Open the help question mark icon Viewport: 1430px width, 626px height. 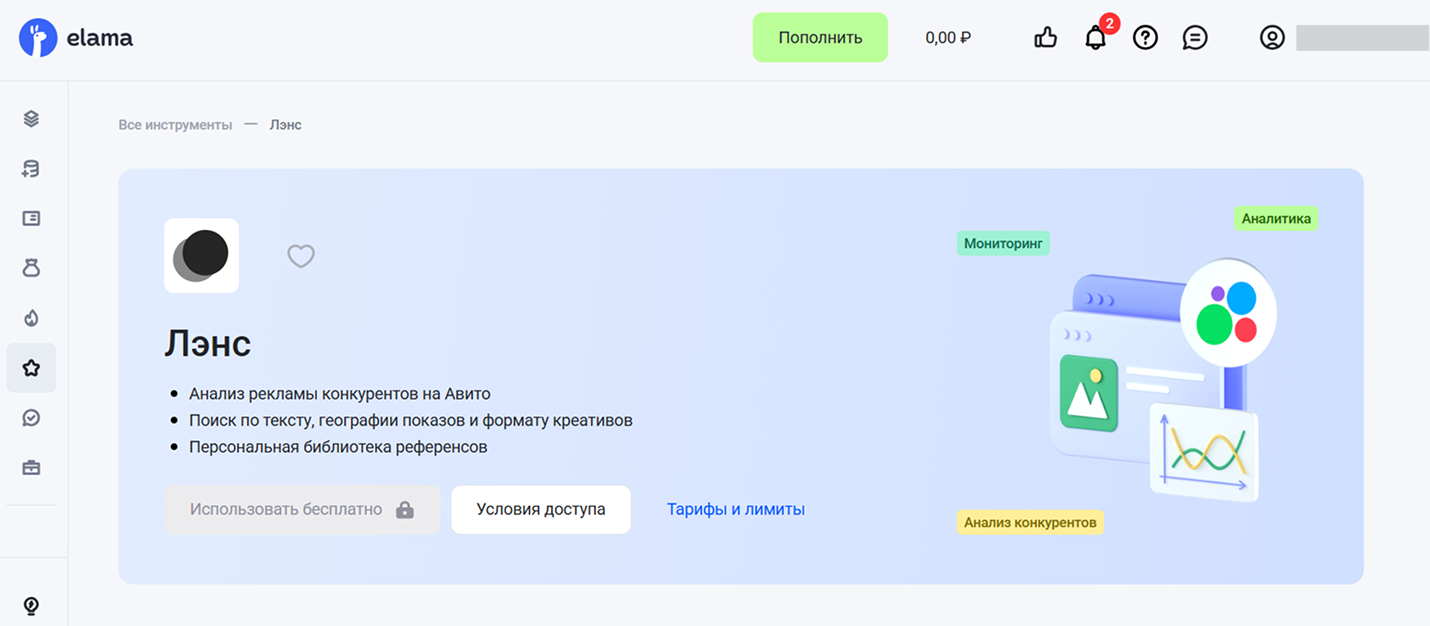[1145, 38]
